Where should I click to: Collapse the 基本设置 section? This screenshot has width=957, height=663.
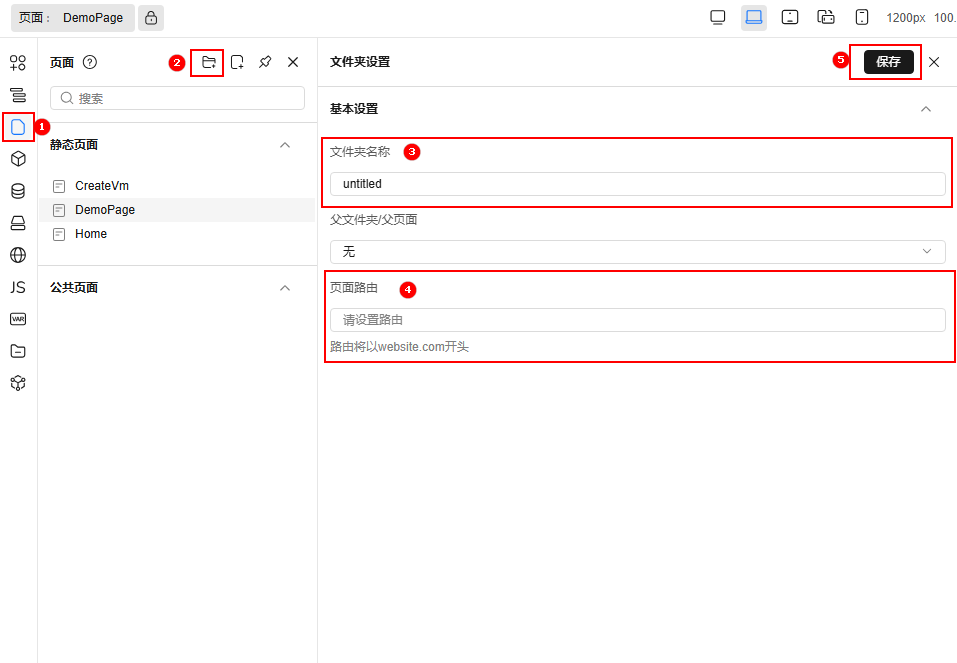[926, 108]
